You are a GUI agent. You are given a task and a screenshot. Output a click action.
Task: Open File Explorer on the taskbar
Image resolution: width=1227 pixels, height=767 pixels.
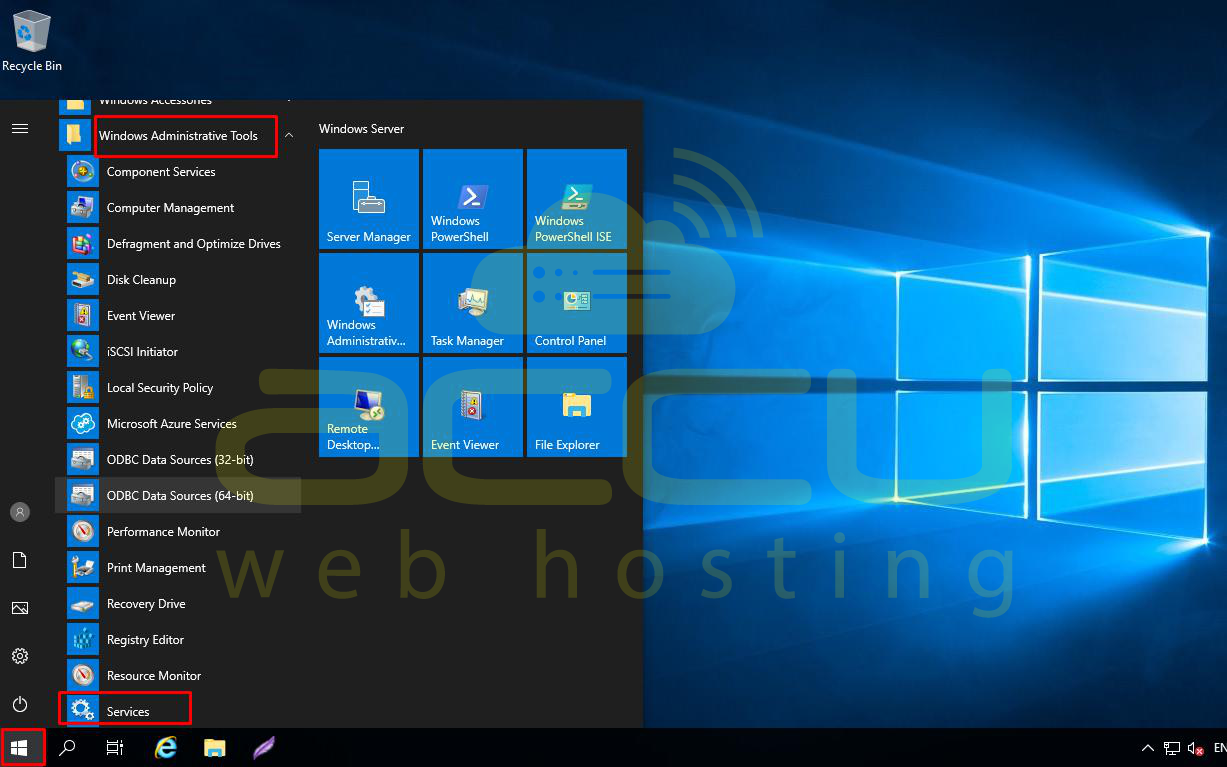(214, 747)
